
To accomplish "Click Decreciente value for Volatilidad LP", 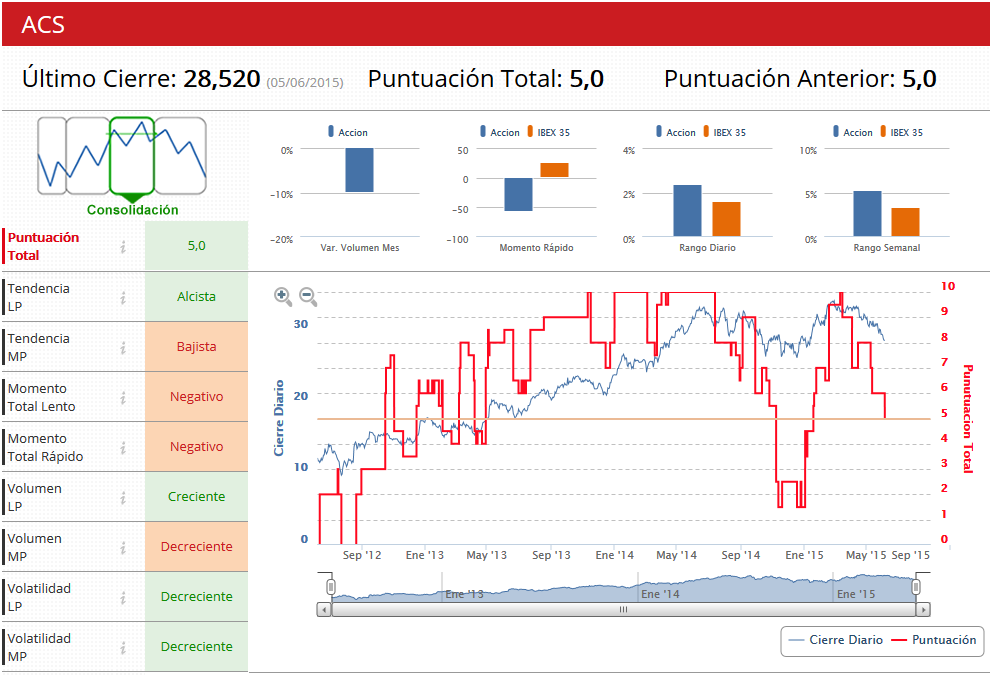I will (196, 596).
